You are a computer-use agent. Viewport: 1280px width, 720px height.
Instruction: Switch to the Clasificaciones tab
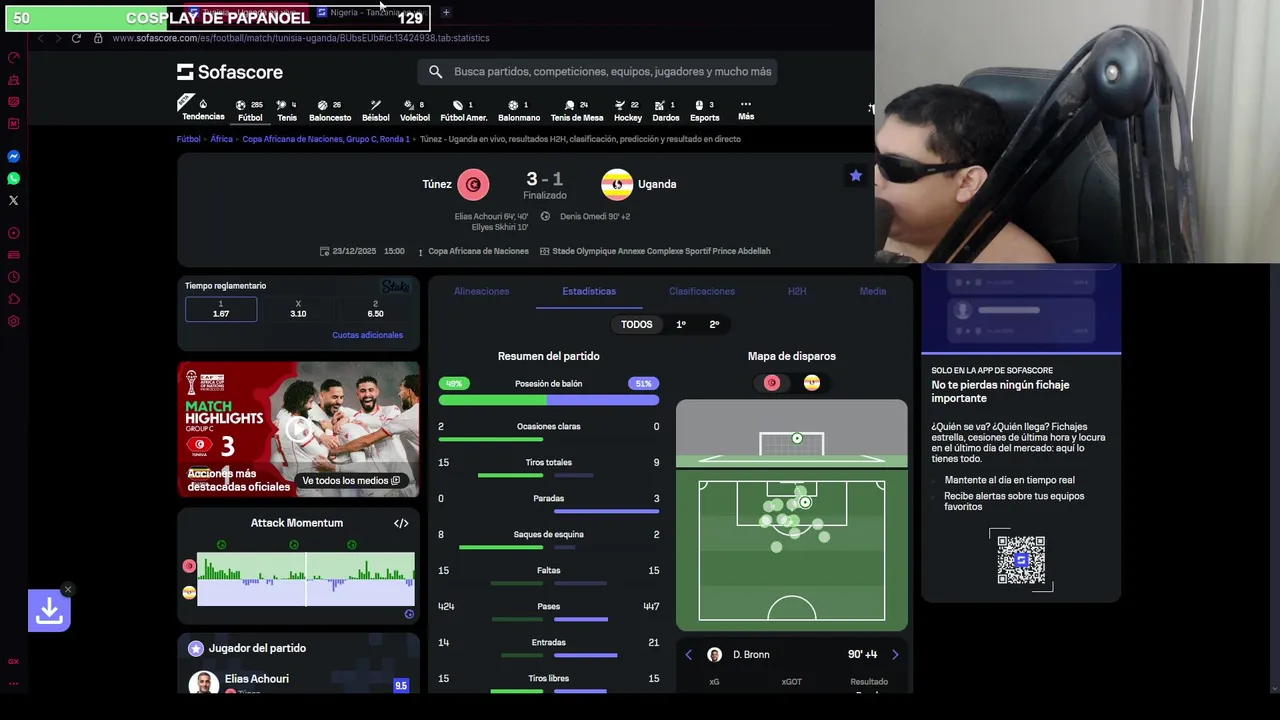[x=702, y=291]
